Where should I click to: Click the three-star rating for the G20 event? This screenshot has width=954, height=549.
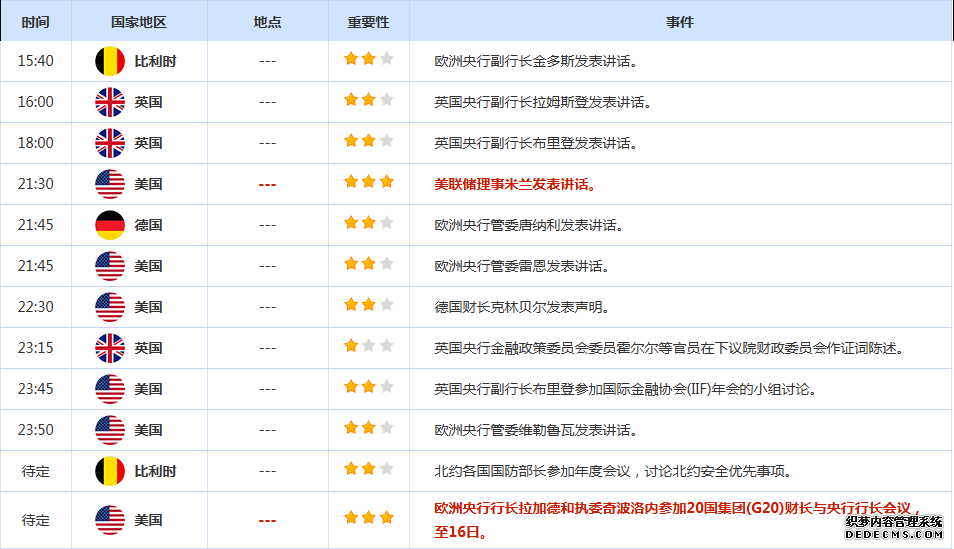(x=368, y=519)
